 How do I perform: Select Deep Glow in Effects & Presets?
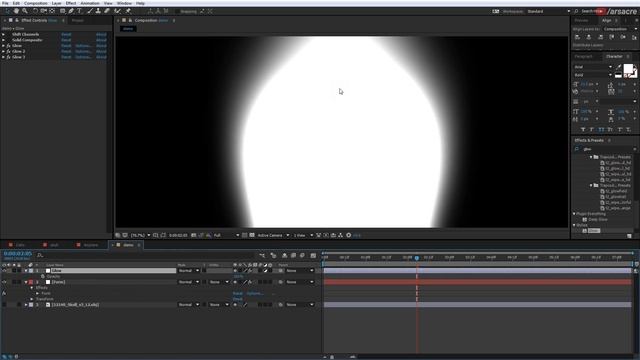click(598, 220)
